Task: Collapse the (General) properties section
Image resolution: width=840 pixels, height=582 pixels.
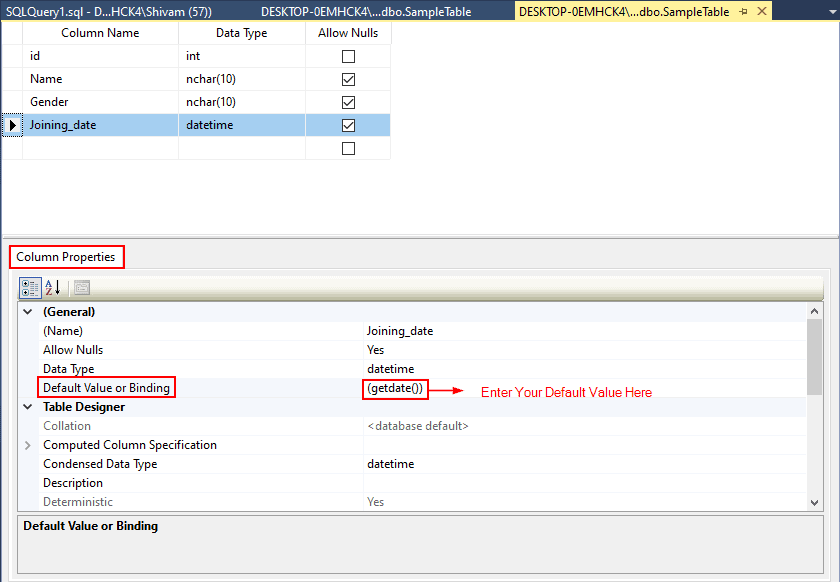Action: 27,311
